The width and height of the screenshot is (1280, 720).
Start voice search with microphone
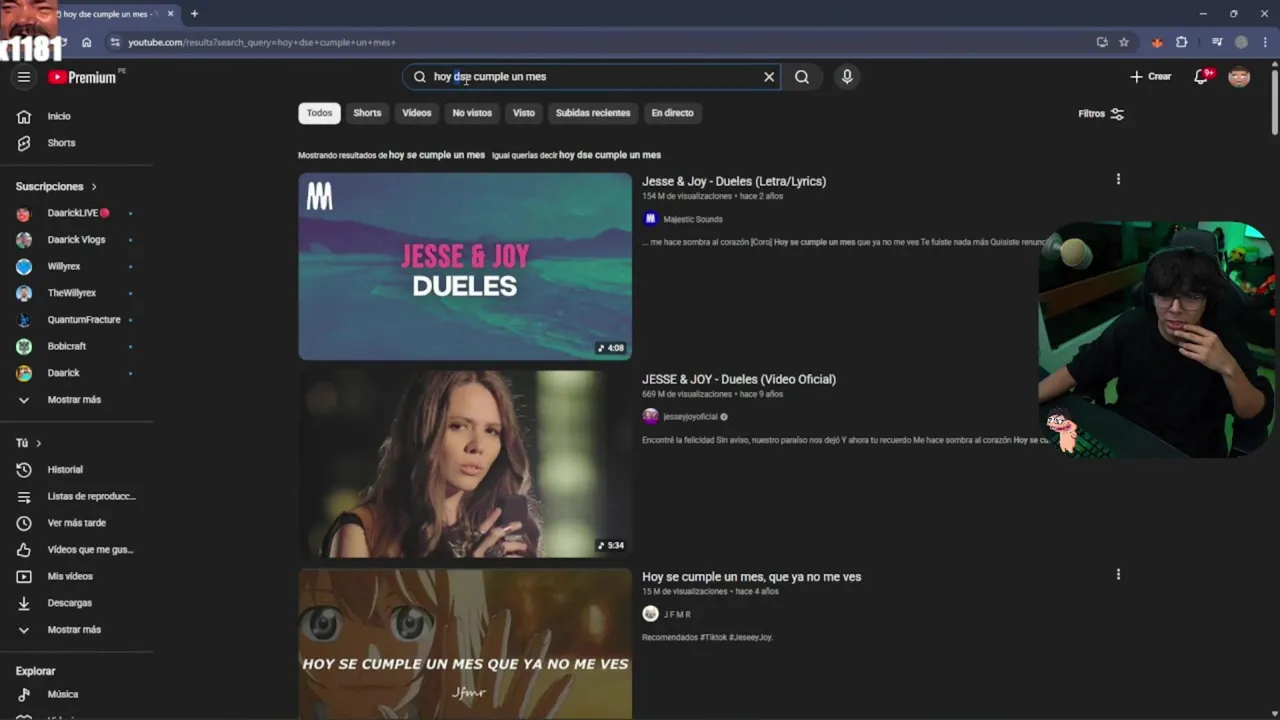[x=847, y=77]
